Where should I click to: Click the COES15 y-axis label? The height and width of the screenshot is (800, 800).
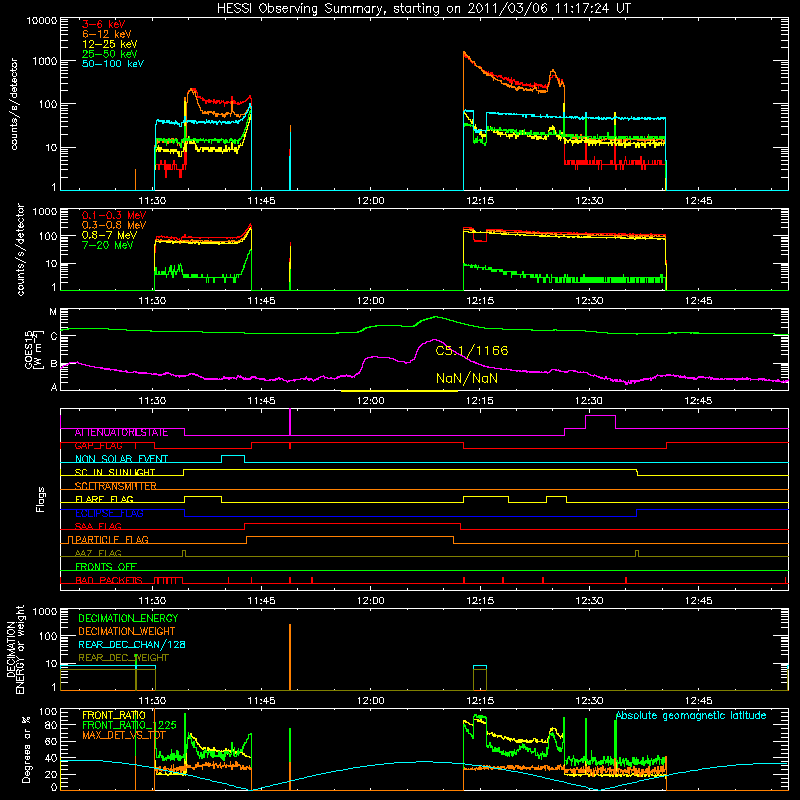pyautogui.click(x=33, y=350)
